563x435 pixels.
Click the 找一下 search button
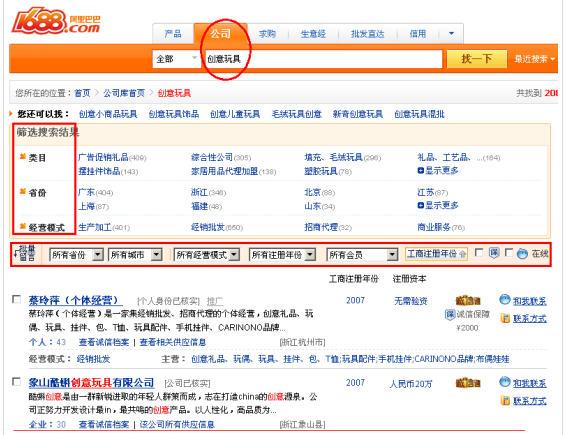tap(477, 59)
